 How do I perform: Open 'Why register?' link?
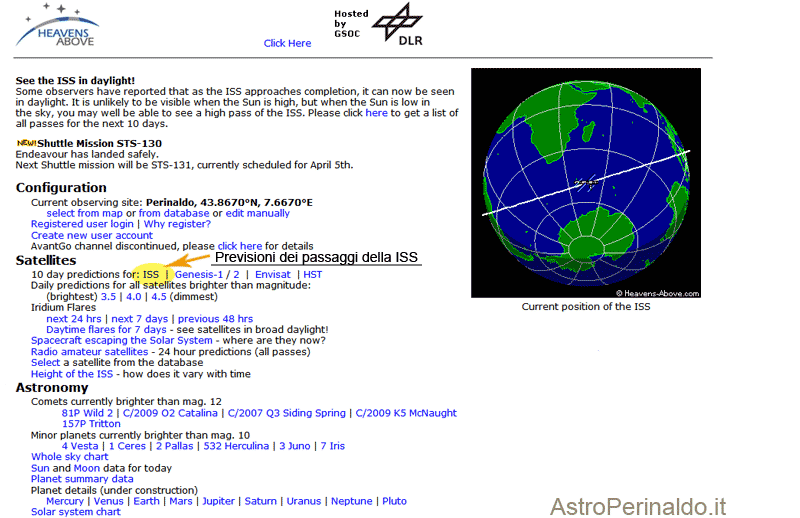pyautogui.click(x=177, y=224)
